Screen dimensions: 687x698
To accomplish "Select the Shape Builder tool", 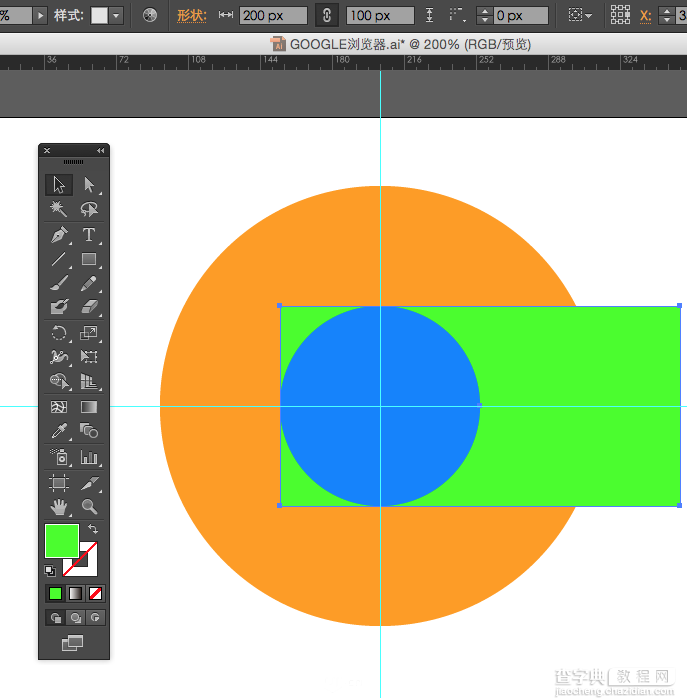I will click(59, 381).
